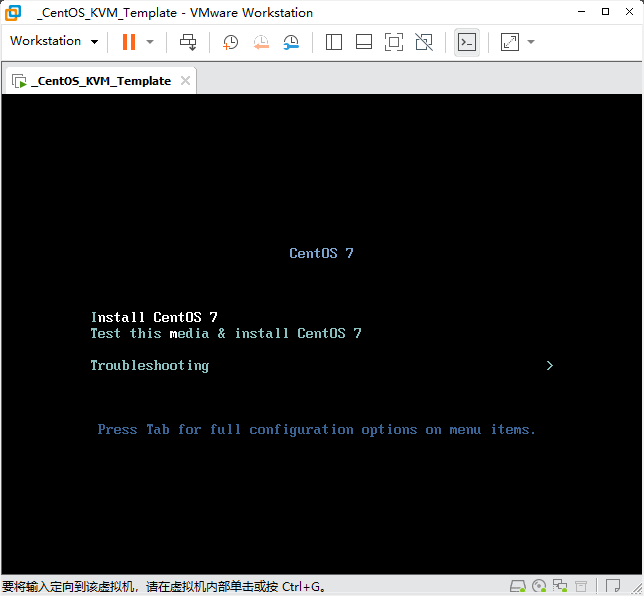Open the message log icon in status bar
The height and width of the screenshot is (596, 644).
(x=613, y=585)
